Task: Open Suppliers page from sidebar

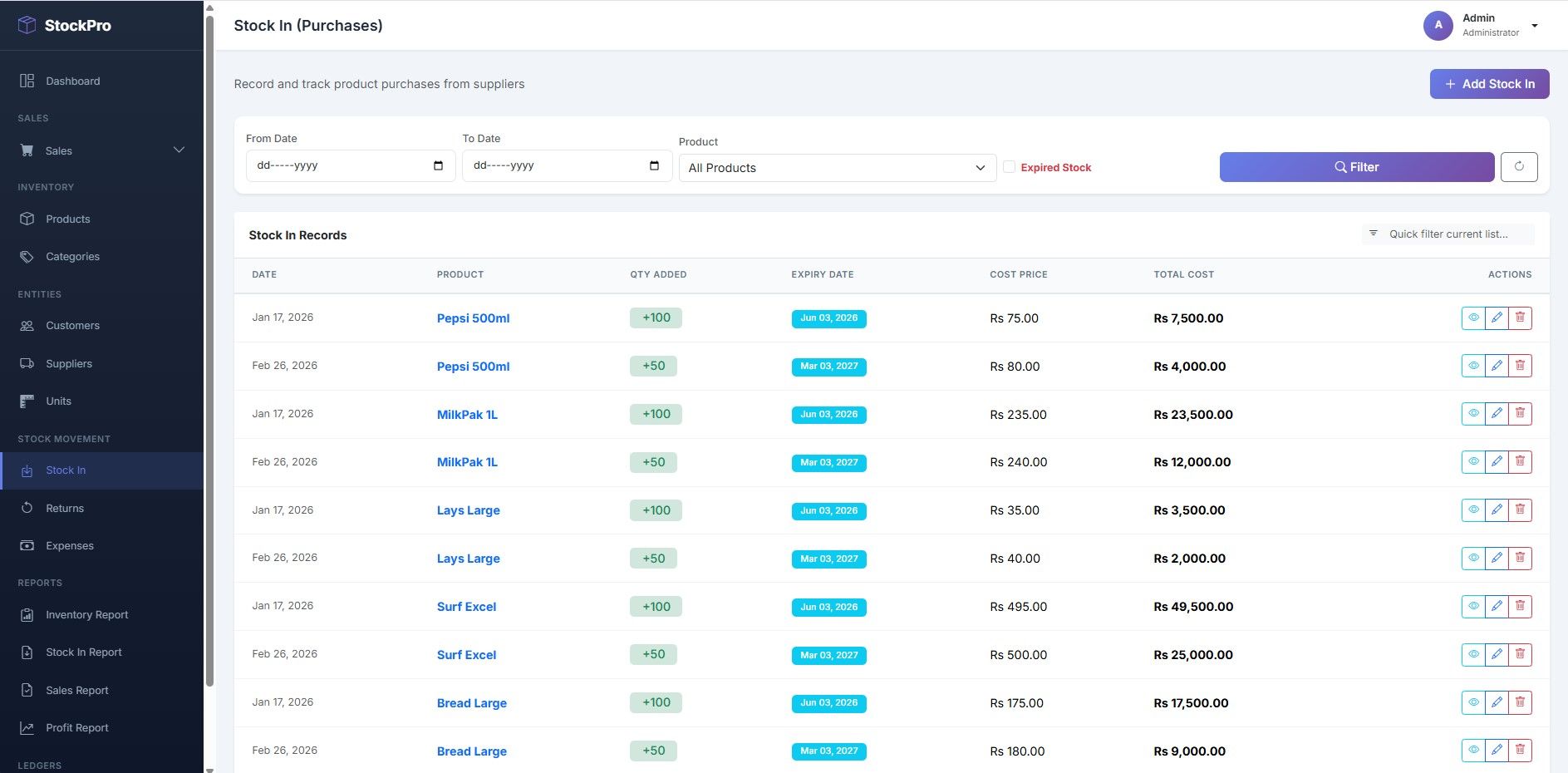Action: pos(68,363)
